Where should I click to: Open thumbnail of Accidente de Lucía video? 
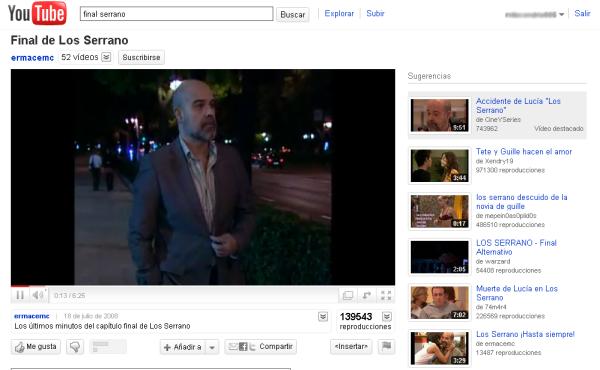click(x=439, y=115)
